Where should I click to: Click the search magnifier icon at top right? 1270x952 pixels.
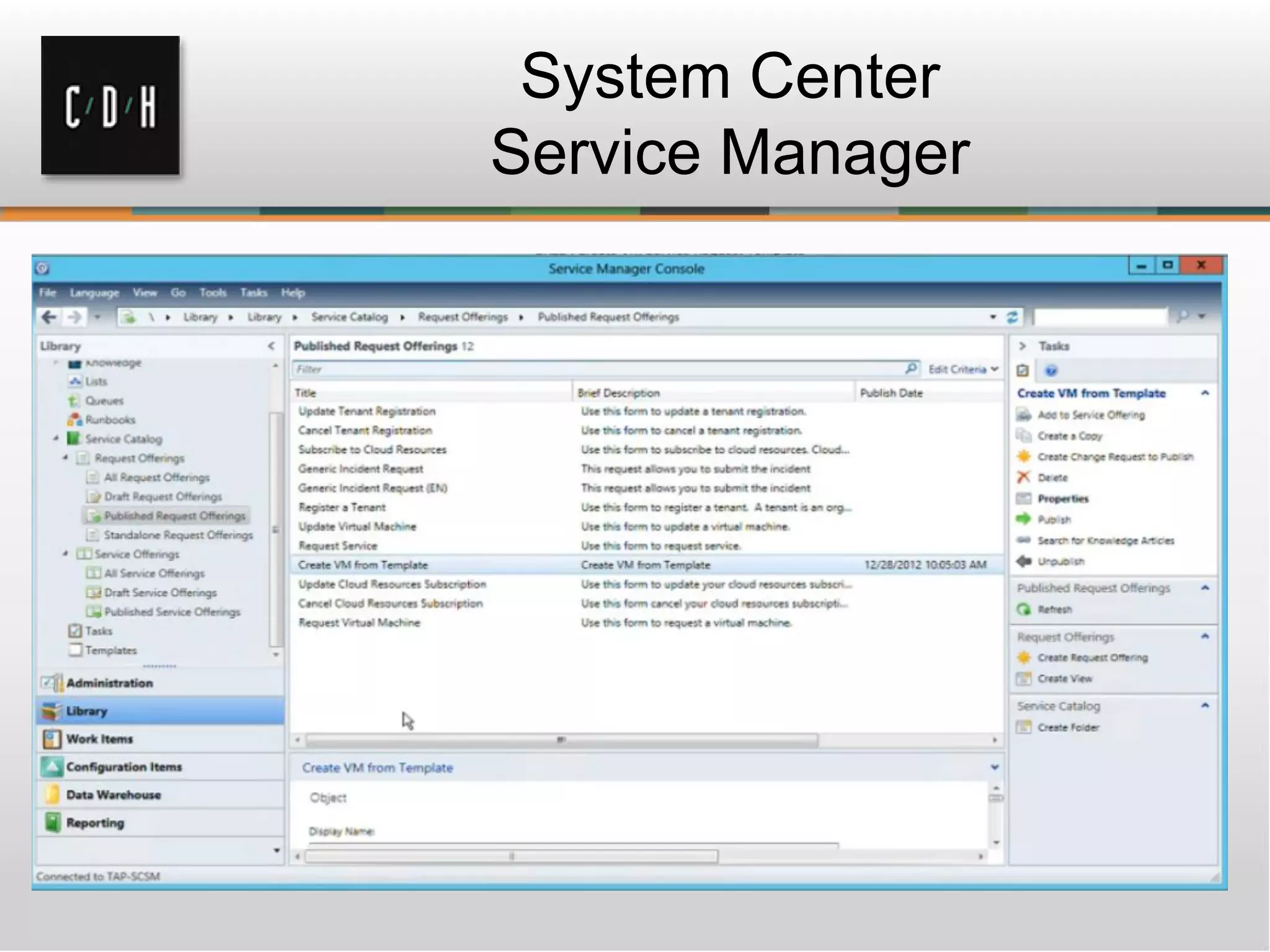1183,317
